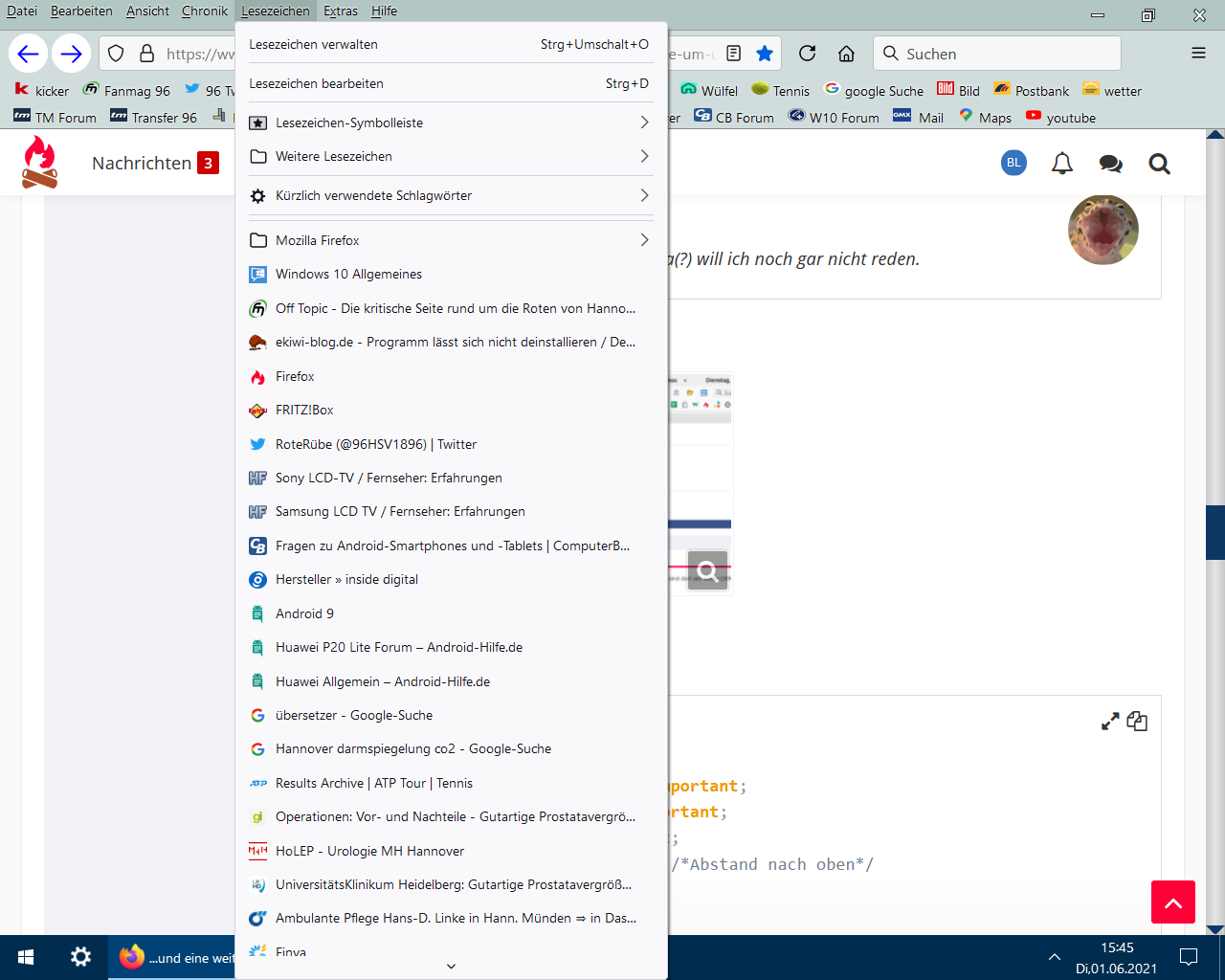Image resolution: width=1225 pixels, height=980 pixels.
Task: Open the Datei menu
Action: 22,11
